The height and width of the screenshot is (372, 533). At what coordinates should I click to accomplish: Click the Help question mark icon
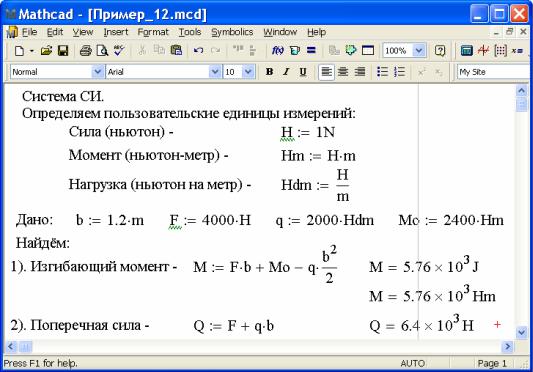coord(440,51)
